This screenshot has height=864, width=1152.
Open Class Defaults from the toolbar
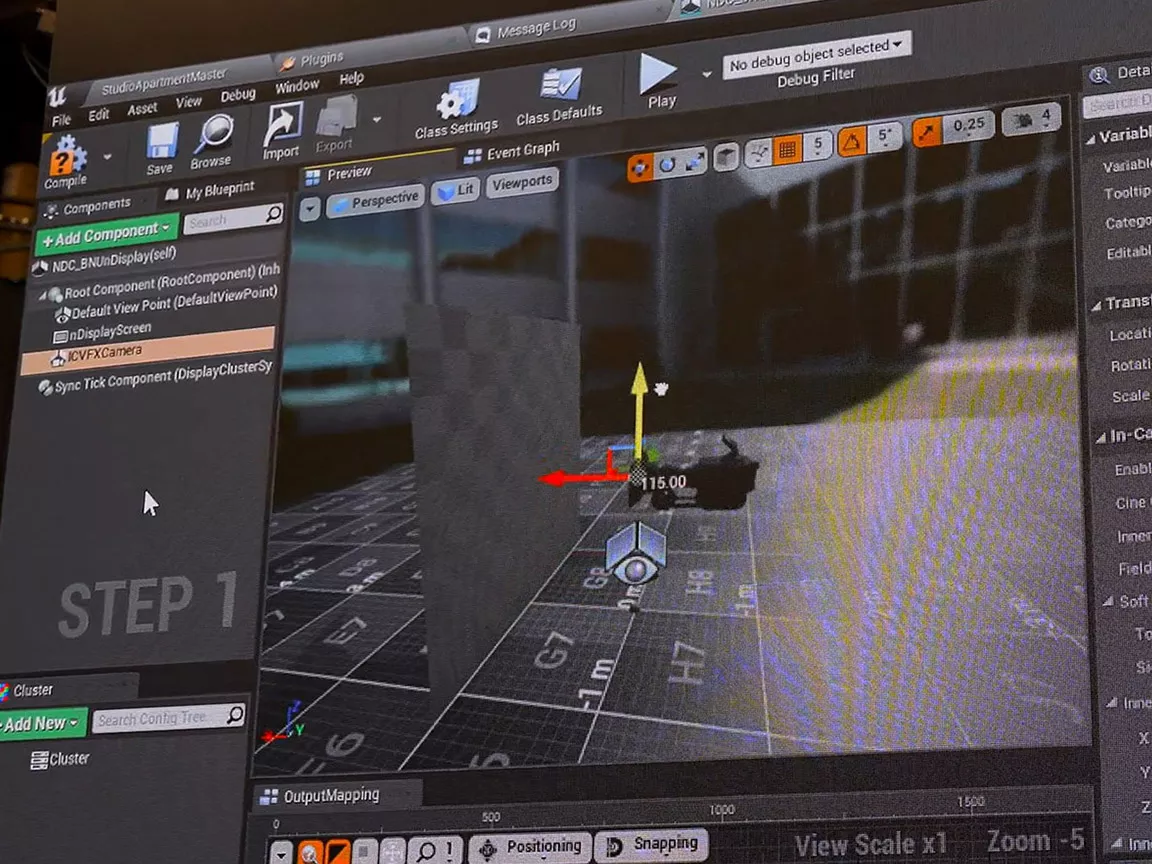tap(558, 96)
